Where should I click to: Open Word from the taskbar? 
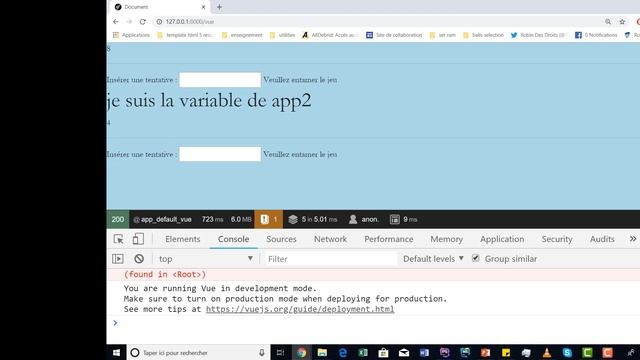(424, 353)
